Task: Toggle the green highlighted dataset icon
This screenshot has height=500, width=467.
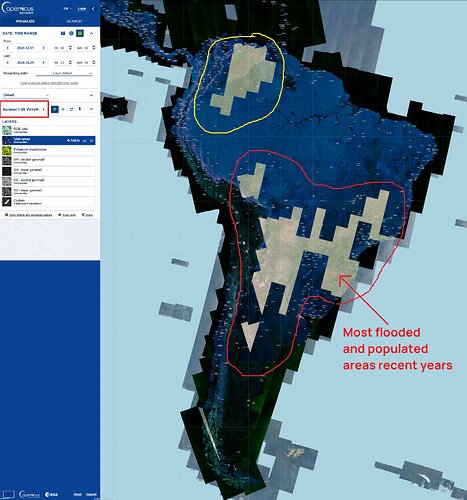Action: (55, 109)
